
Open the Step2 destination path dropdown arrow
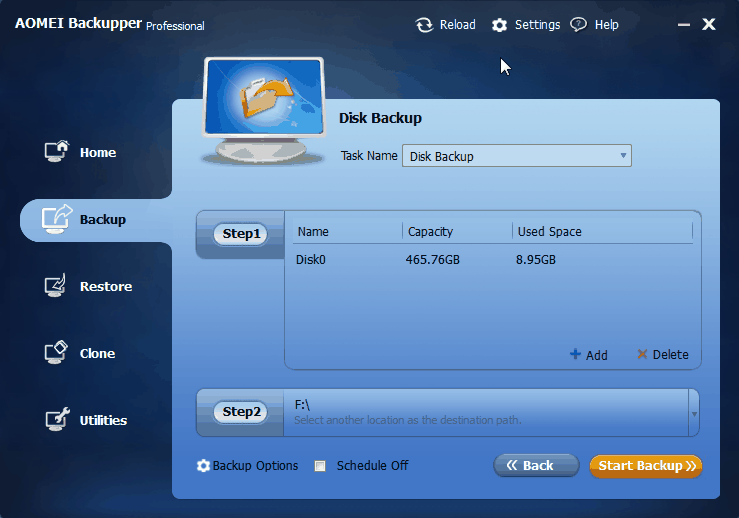(x=694, y=413)
